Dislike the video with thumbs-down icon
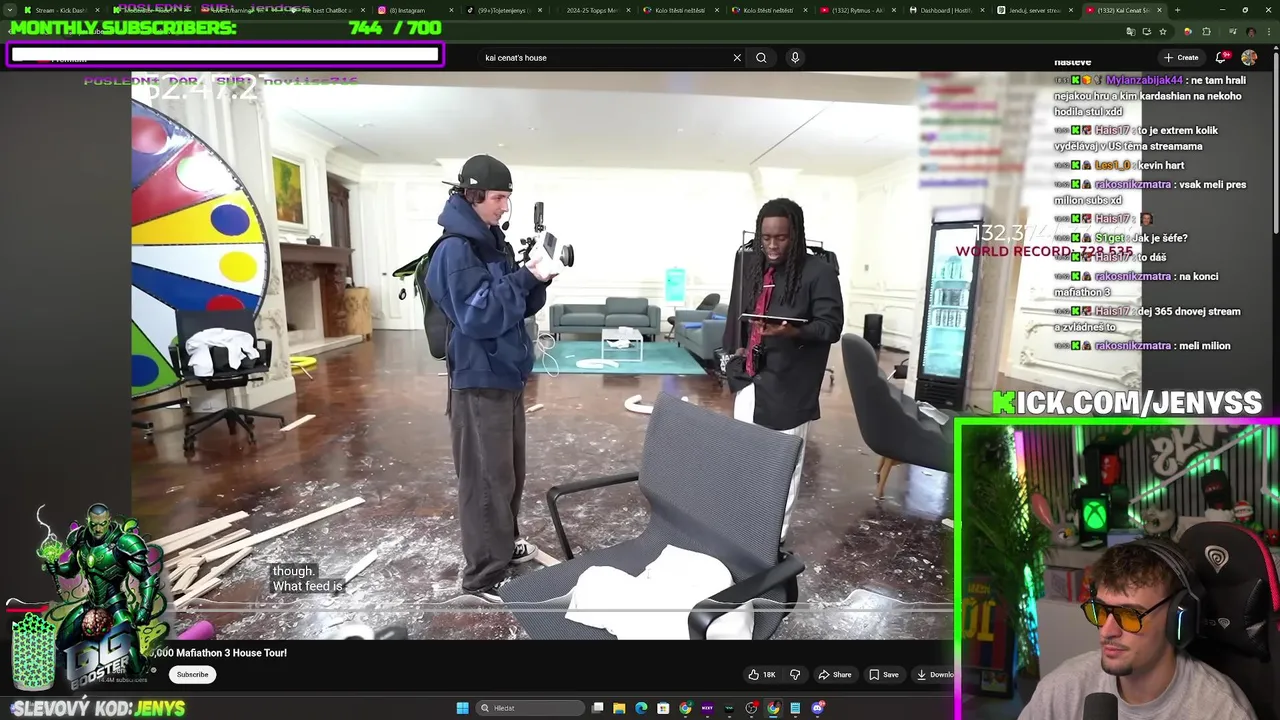This screenshot has width=1280, height=720. coord(796,675)
